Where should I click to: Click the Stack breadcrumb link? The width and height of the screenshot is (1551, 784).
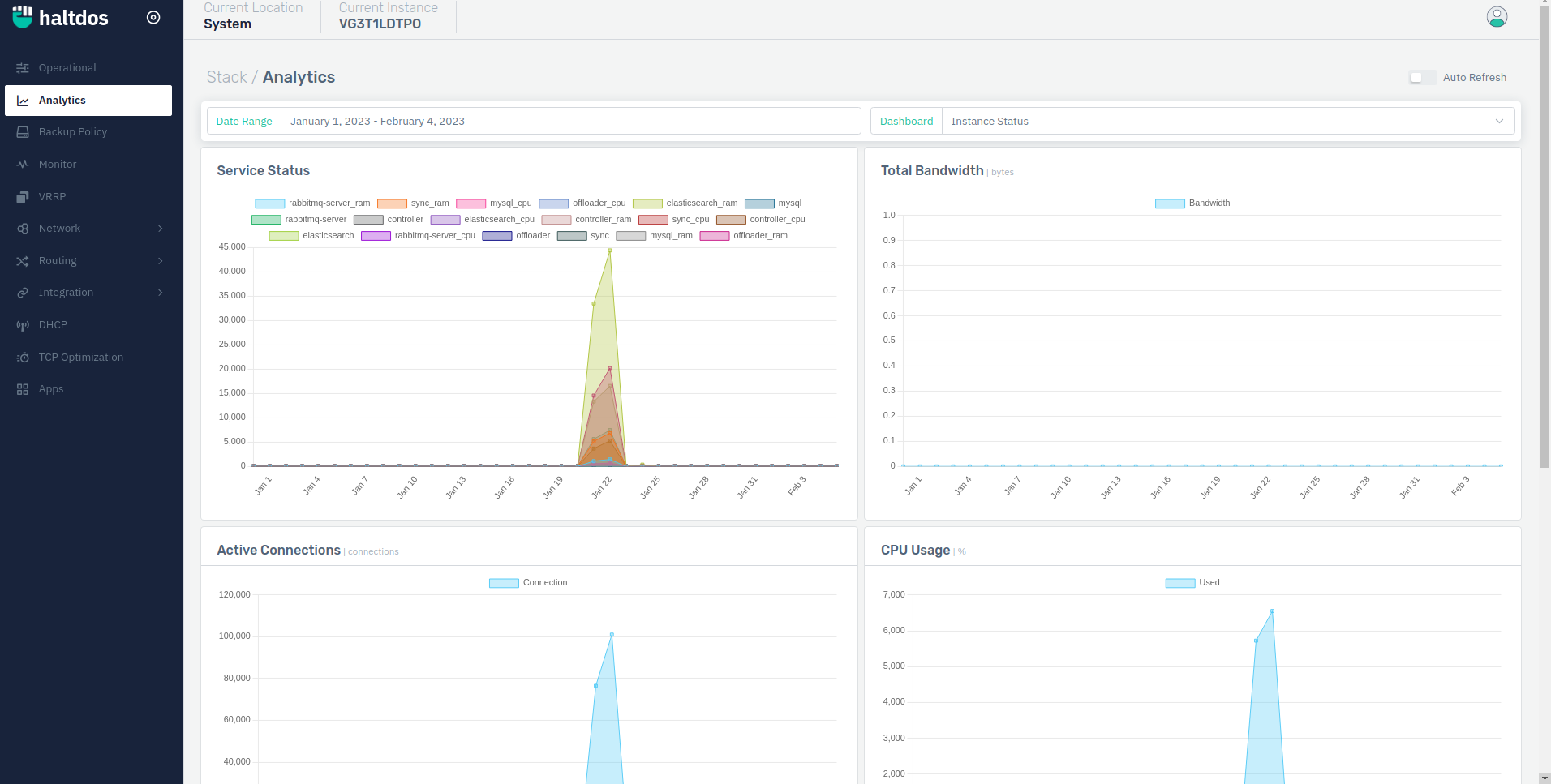(226, 77)
